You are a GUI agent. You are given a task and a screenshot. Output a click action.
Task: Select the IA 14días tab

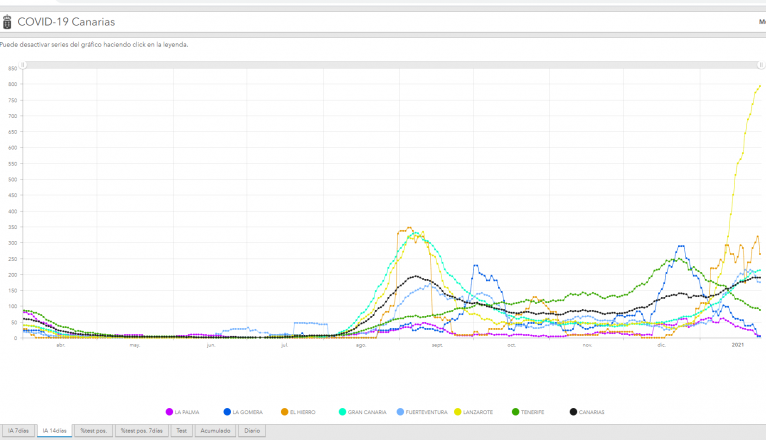tap(54, 431)
